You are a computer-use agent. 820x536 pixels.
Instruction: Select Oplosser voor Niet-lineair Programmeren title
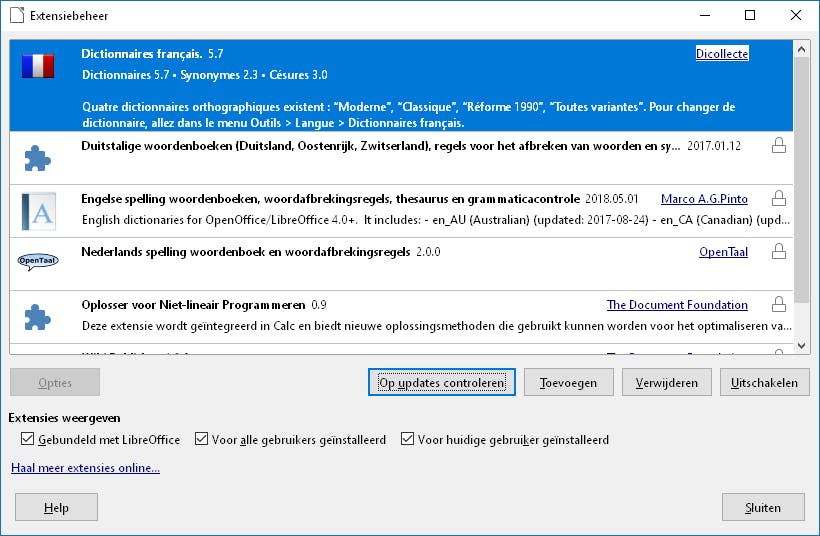pos(193,304)
